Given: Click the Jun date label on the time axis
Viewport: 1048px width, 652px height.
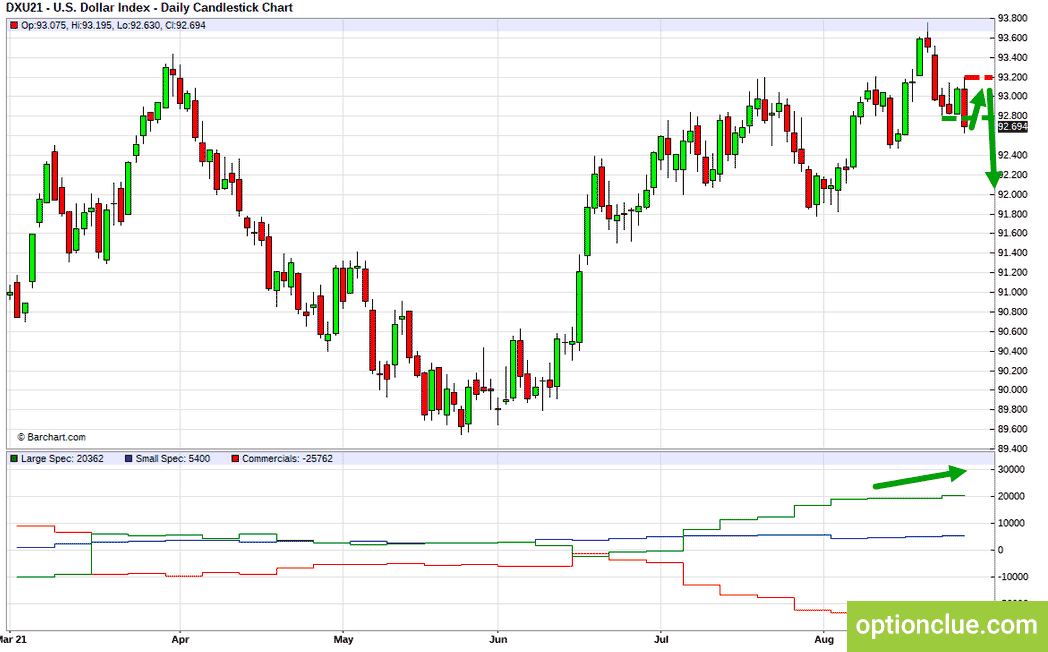Looking at the screenshot, I should [498, 639].
